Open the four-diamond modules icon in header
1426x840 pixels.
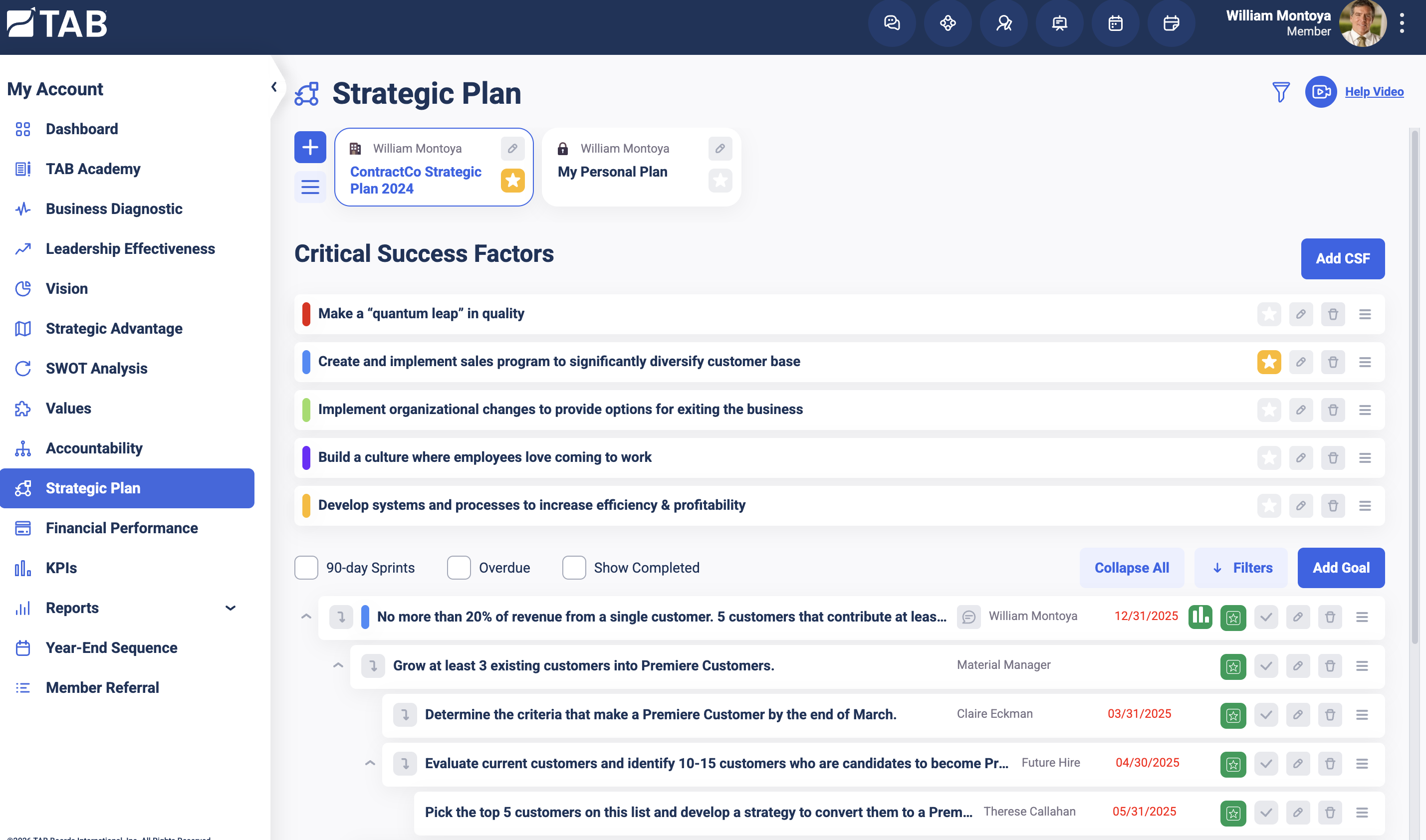point(948,23)
